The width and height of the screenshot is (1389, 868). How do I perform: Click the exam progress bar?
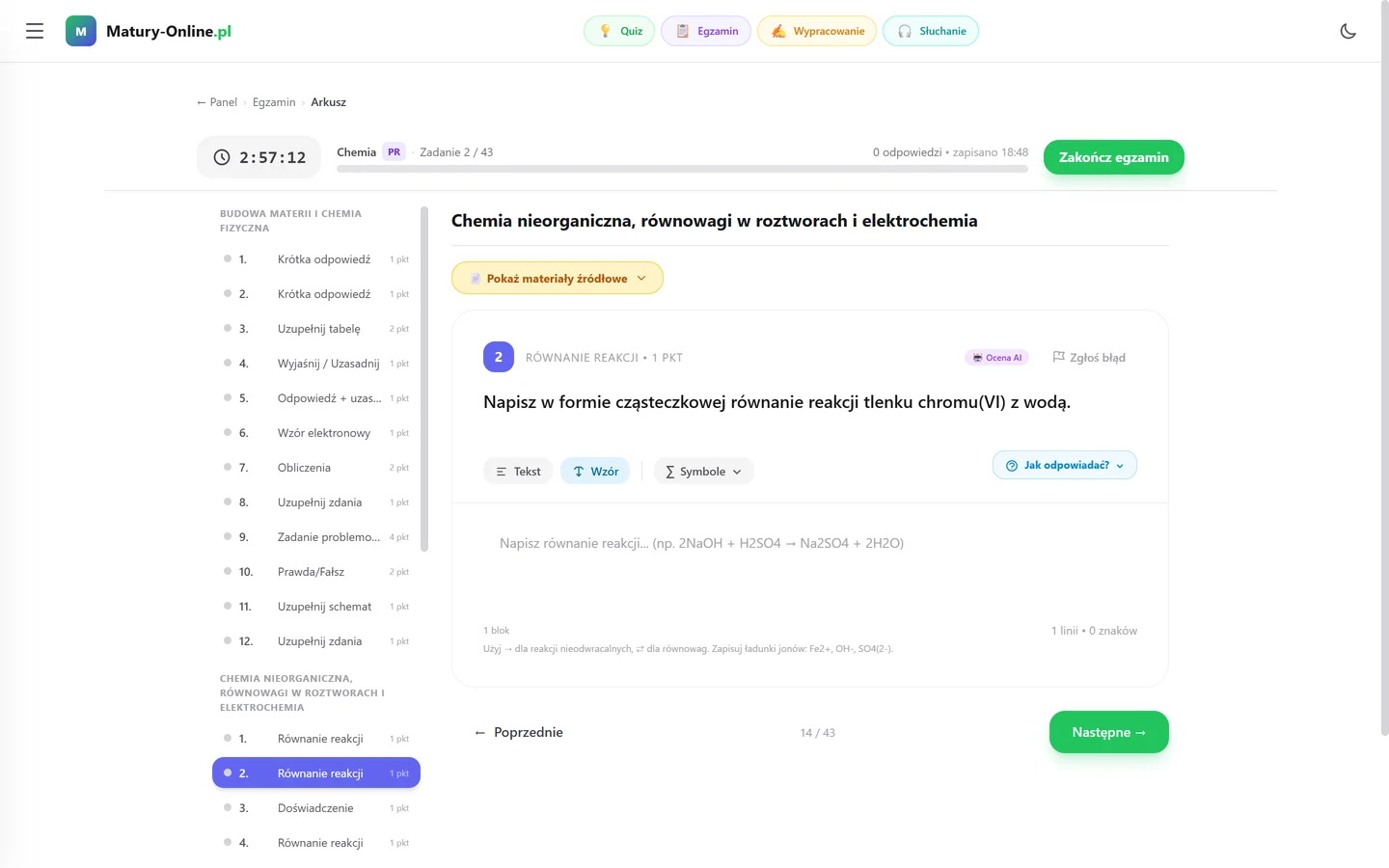coord(682,169)
